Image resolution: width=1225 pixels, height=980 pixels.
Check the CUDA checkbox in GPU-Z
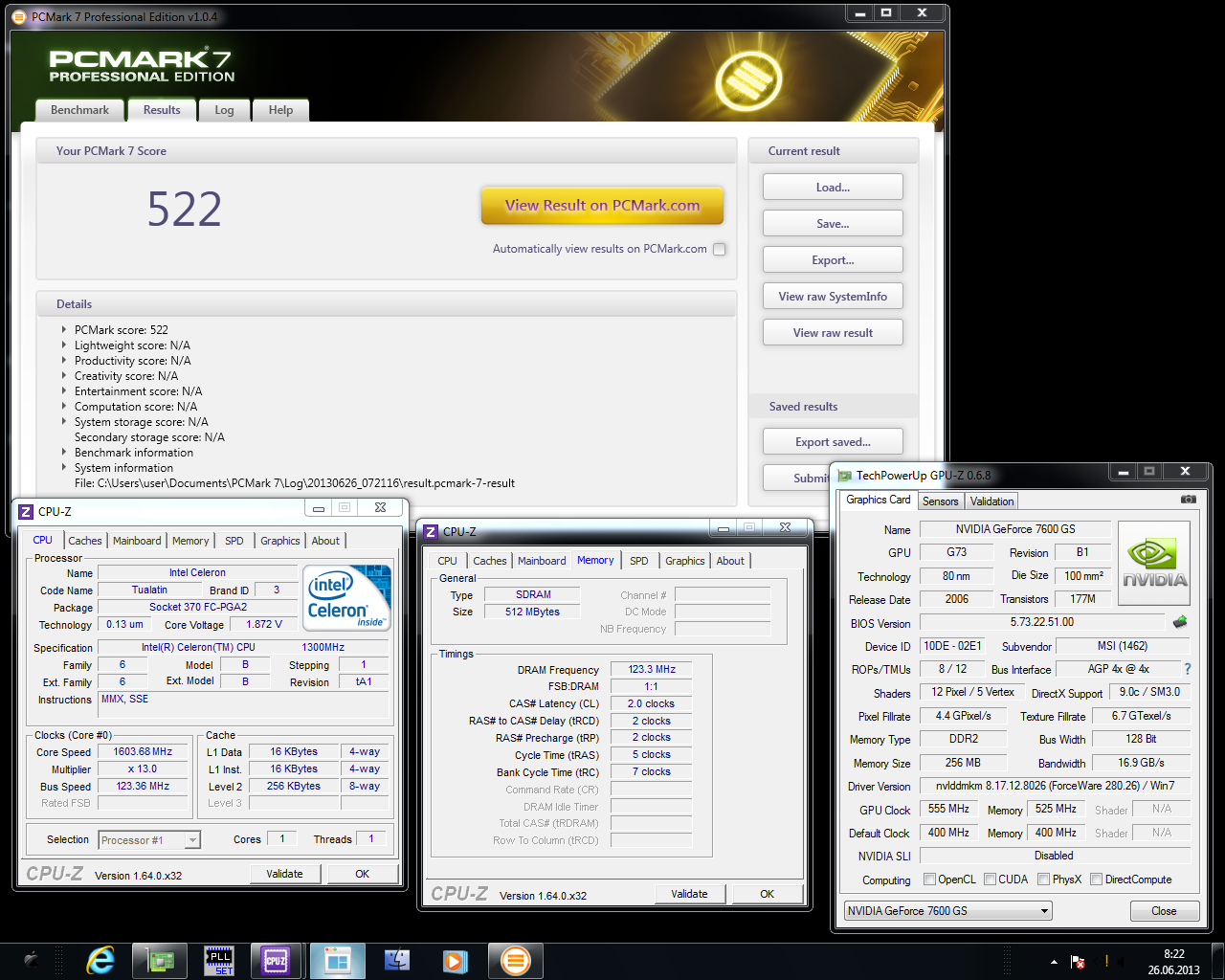990,880
